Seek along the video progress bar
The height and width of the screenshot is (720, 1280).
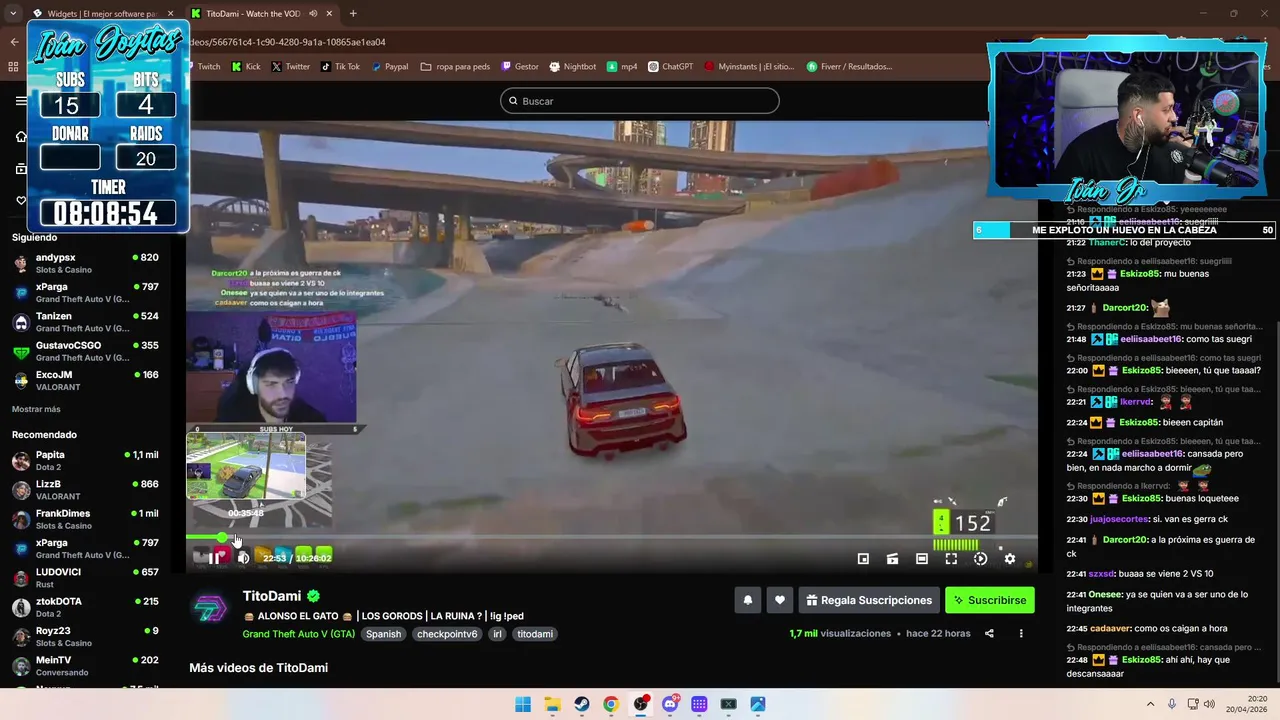tap(611, 538)
